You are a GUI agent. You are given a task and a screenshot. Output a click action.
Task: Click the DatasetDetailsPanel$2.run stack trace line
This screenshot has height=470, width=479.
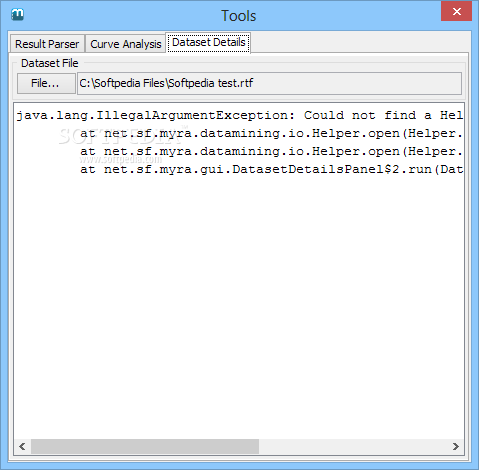[x=271, y=169]
